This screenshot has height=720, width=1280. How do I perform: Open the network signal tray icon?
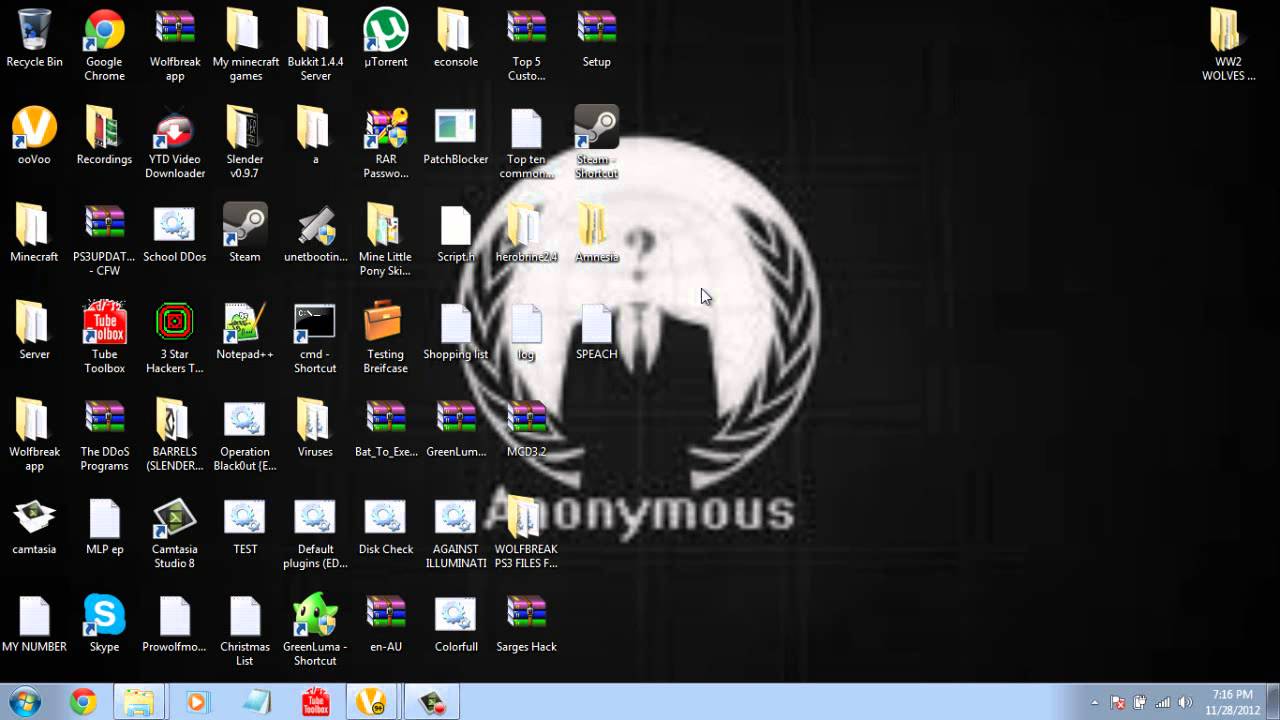[x=1162, y=703]
